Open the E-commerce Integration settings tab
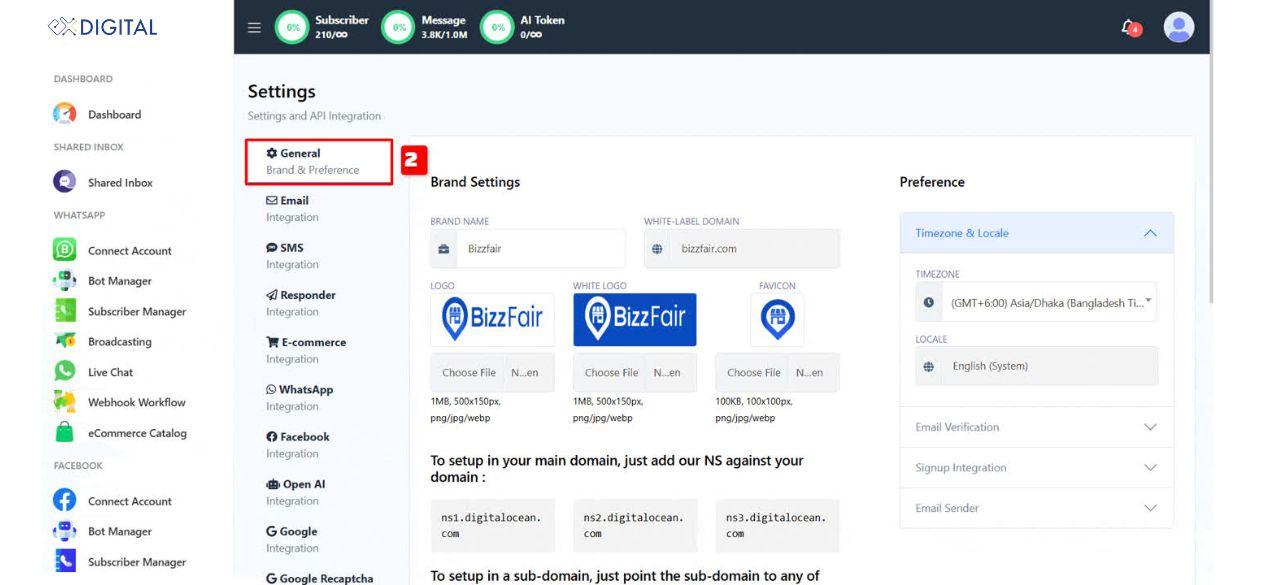 (x=305, y=350)
